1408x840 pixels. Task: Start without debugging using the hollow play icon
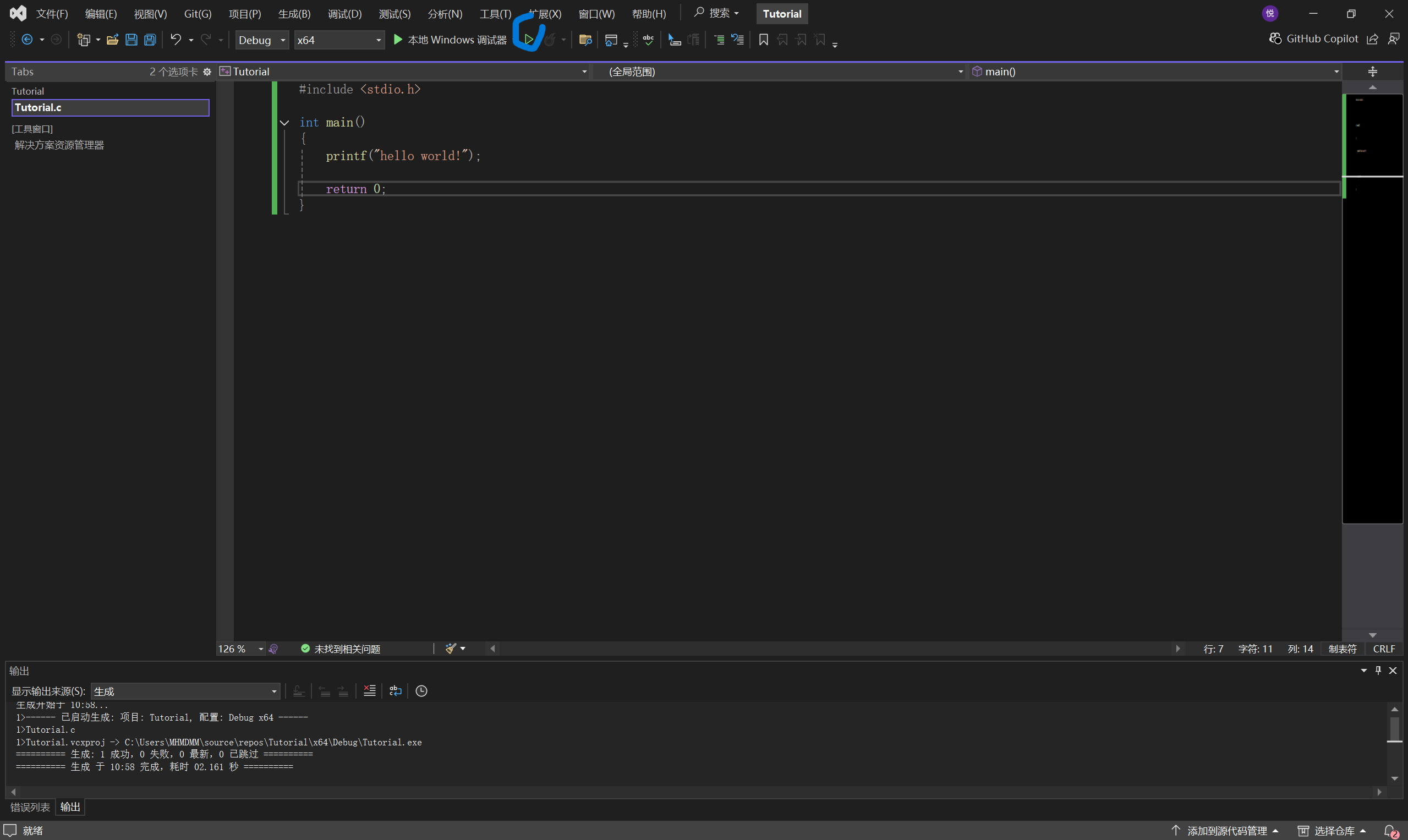pyautogui.click(x=528, y=40)
